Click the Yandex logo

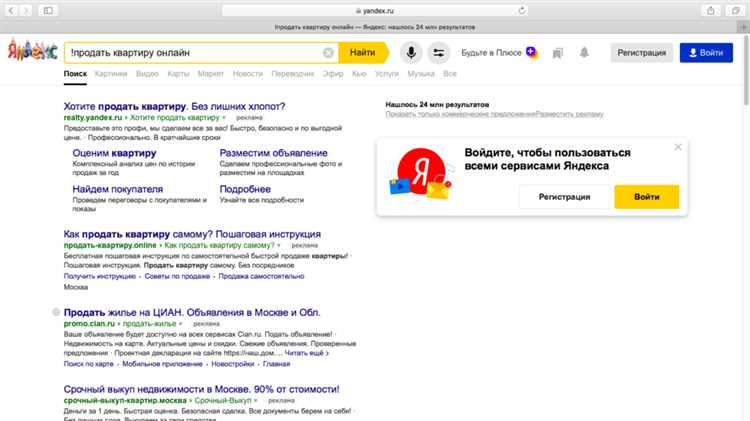click(x=30, y=52)
